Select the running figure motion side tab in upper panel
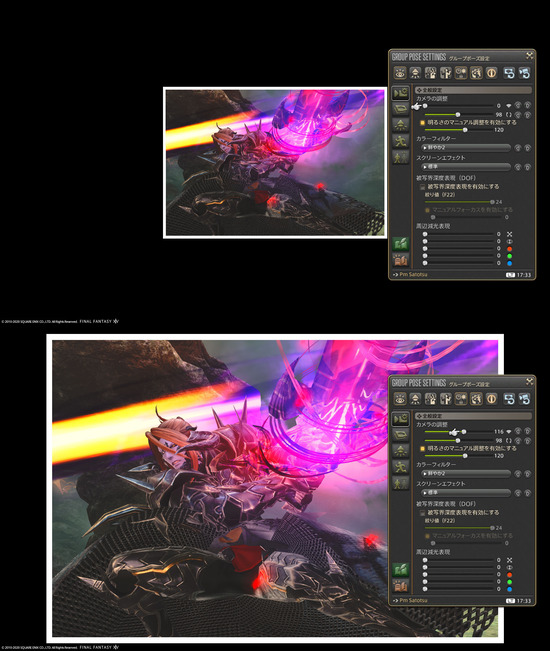This screenshot has height=651, width=550. click(401, 141)
